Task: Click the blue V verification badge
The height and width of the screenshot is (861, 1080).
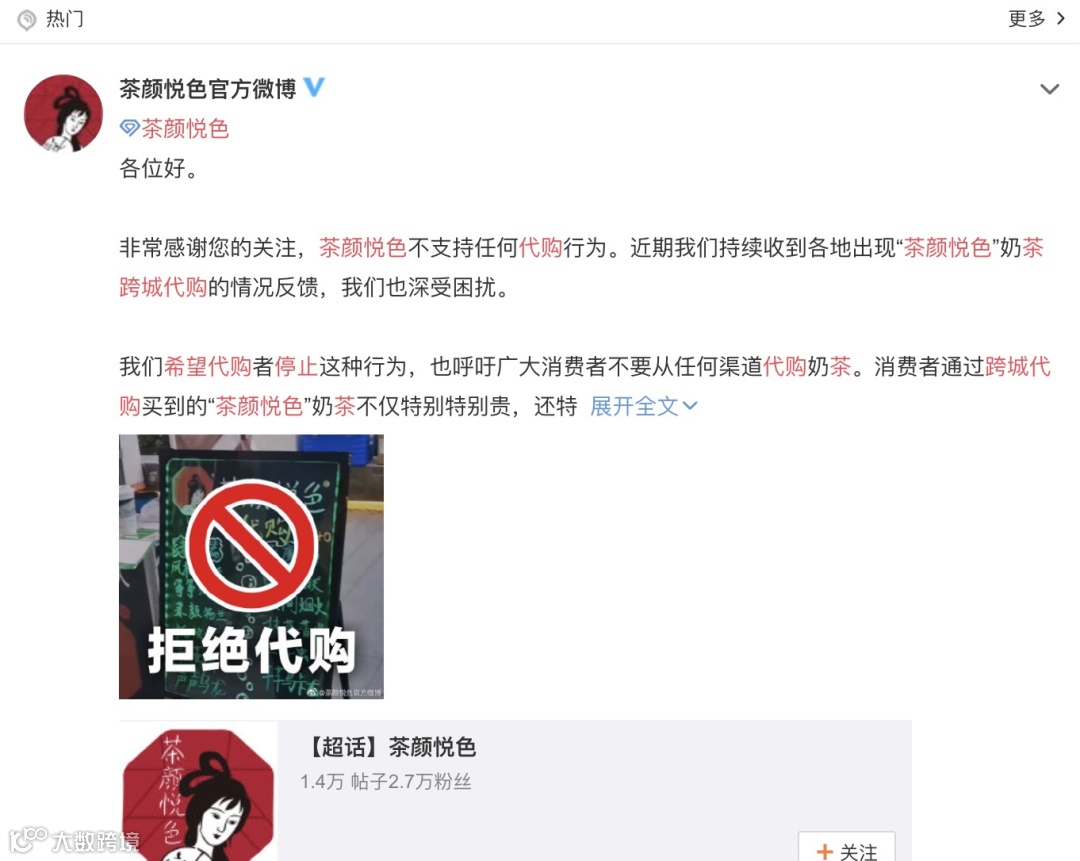Action: pyautogui.click(x=314, y=87)
